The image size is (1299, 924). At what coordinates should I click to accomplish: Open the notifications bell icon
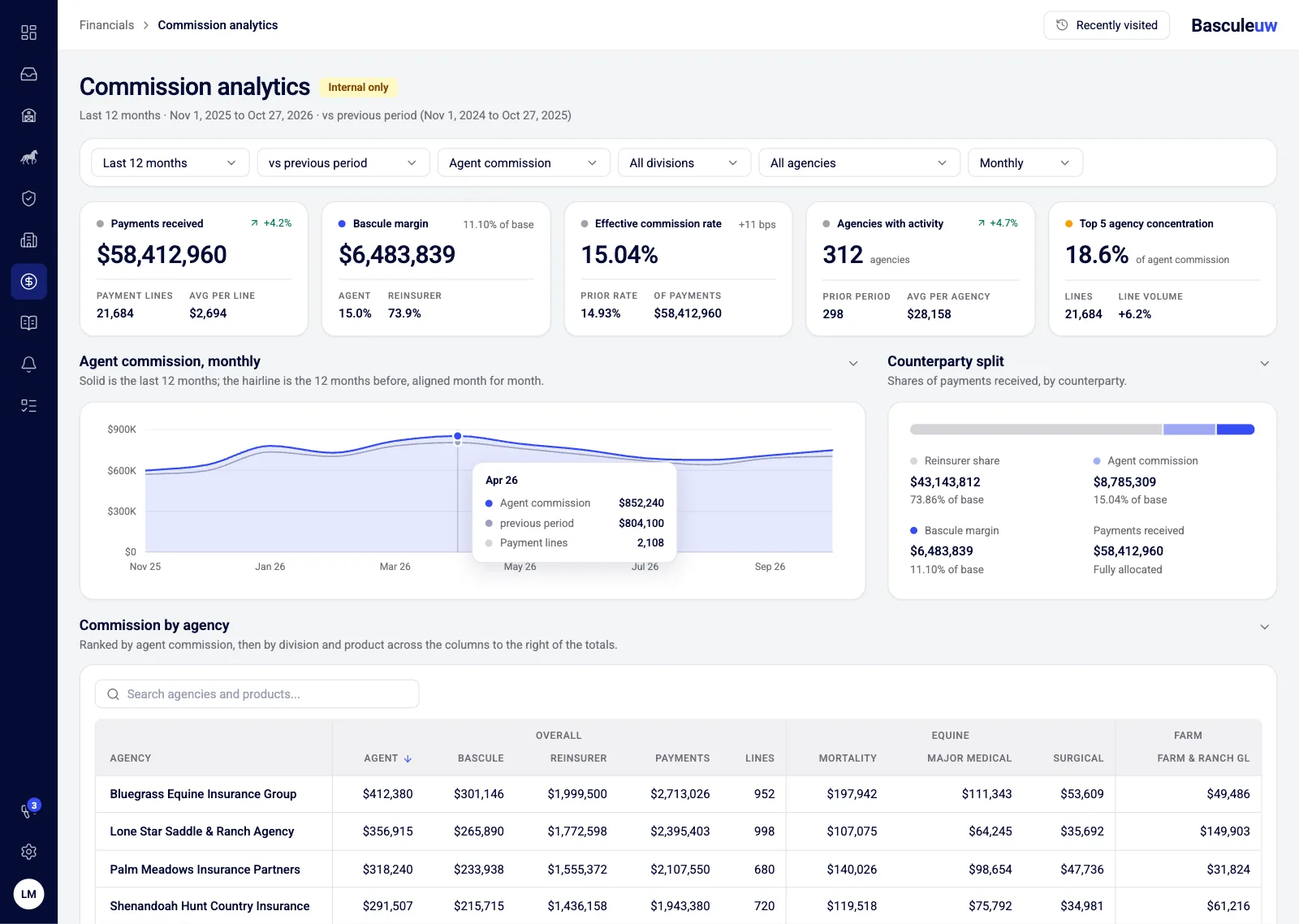coord(28,364)
